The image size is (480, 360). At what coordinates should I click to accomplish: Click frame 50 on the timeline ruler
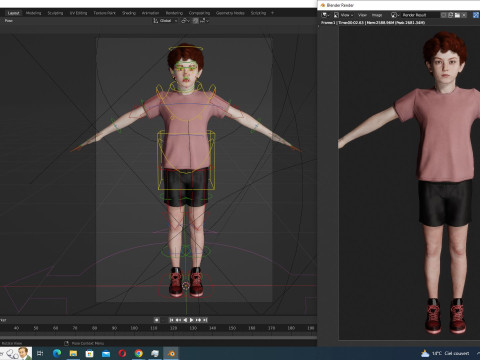[x=36, y=328]
